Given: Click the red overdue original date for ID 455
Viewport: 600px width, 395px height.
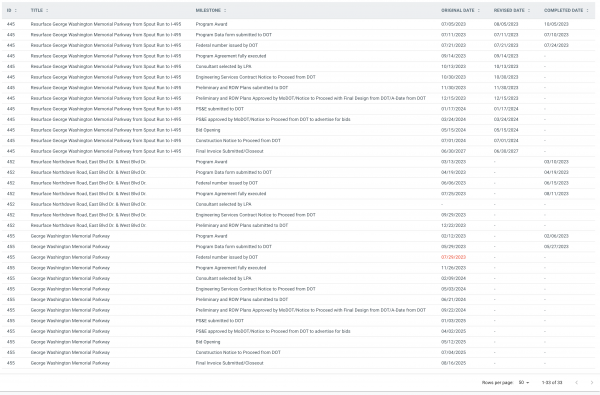Looking at the screenshot, I should click(x=453, y=257).
